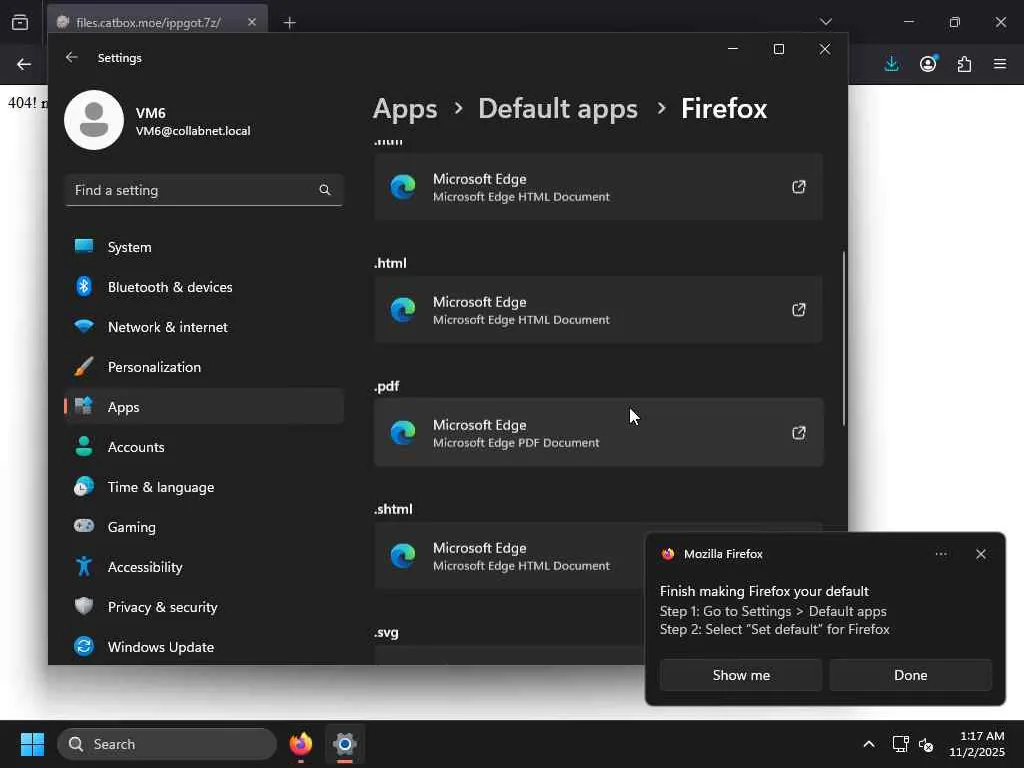Click the taskbar Search box

tap(167, 744)
